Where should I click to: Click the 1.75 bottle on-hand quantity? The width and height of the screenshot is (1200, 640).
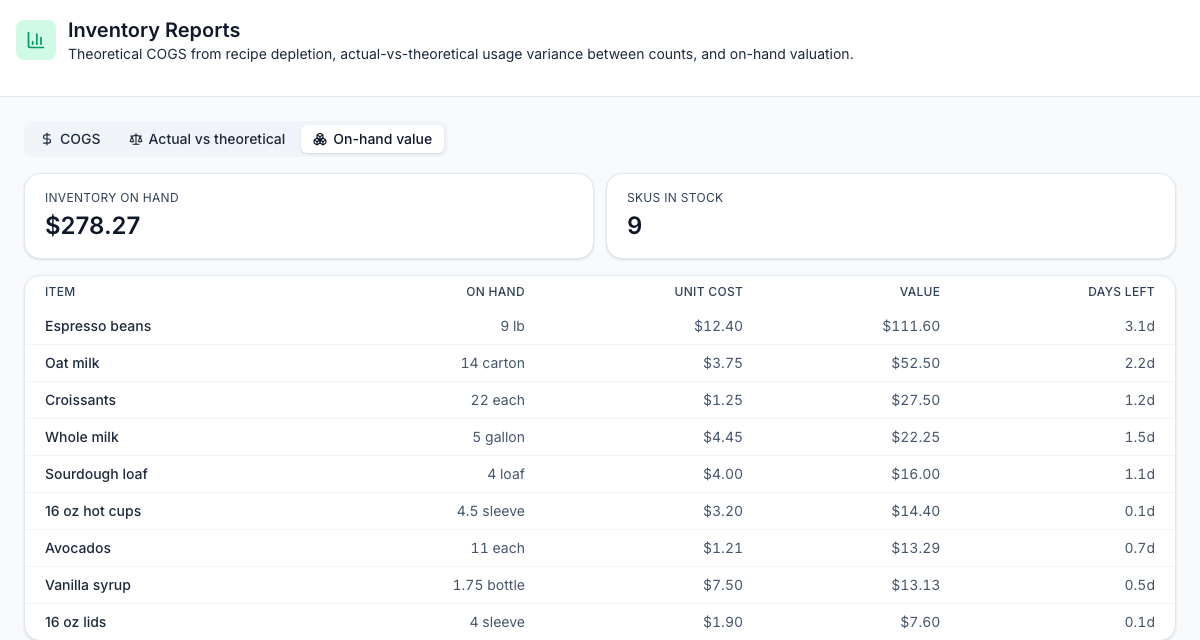(x=489, y=585)
